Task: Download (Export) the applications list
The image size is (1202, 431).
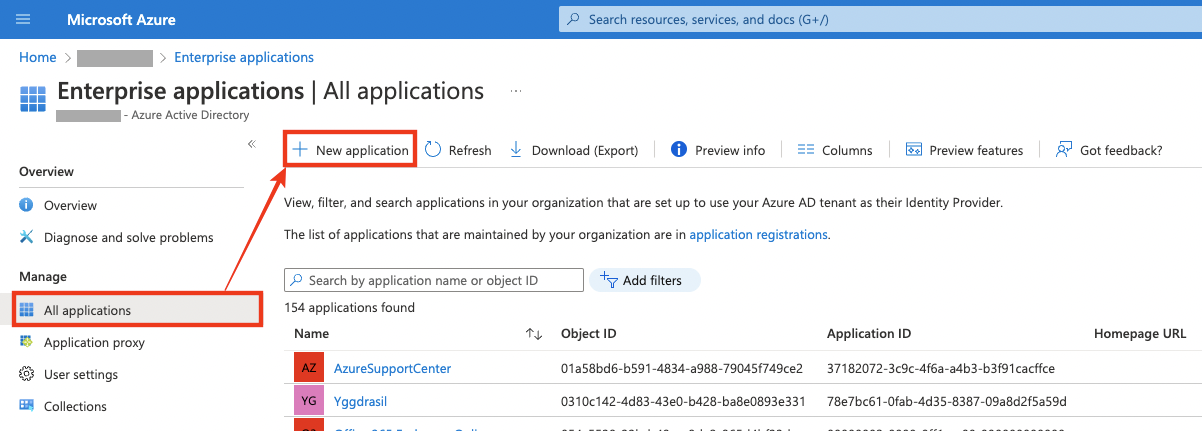Action: pyautogui.click(x=574, y=150)
